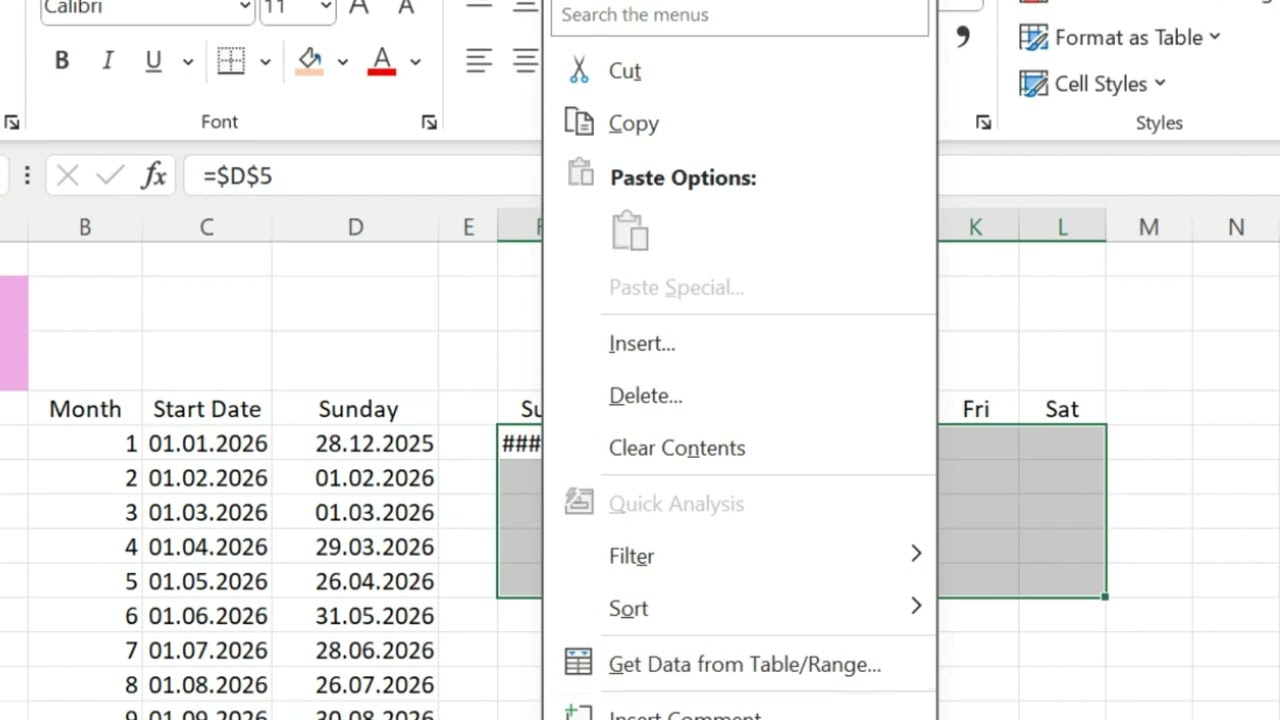Select column N header
This screenshot has width=1280, height=720.
(x=1236, y=227)
